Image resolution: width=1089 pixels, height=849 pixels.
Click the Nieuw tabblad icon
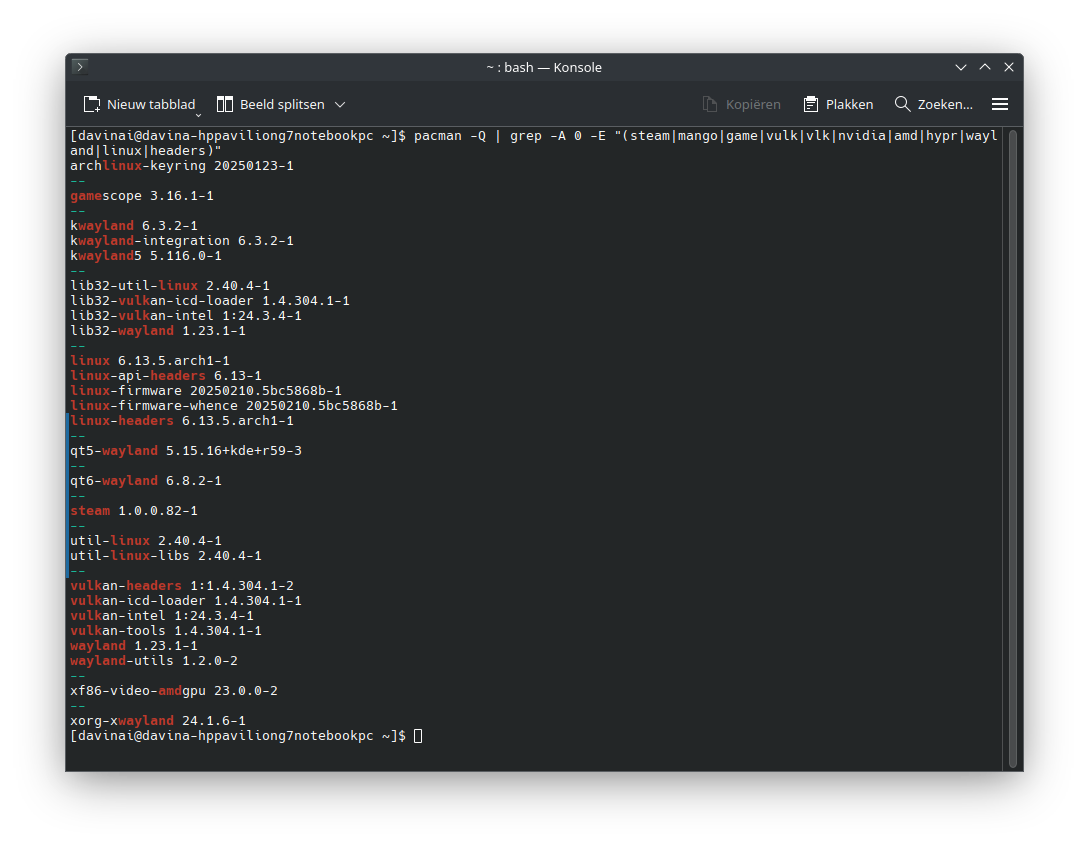pos(92,104)
